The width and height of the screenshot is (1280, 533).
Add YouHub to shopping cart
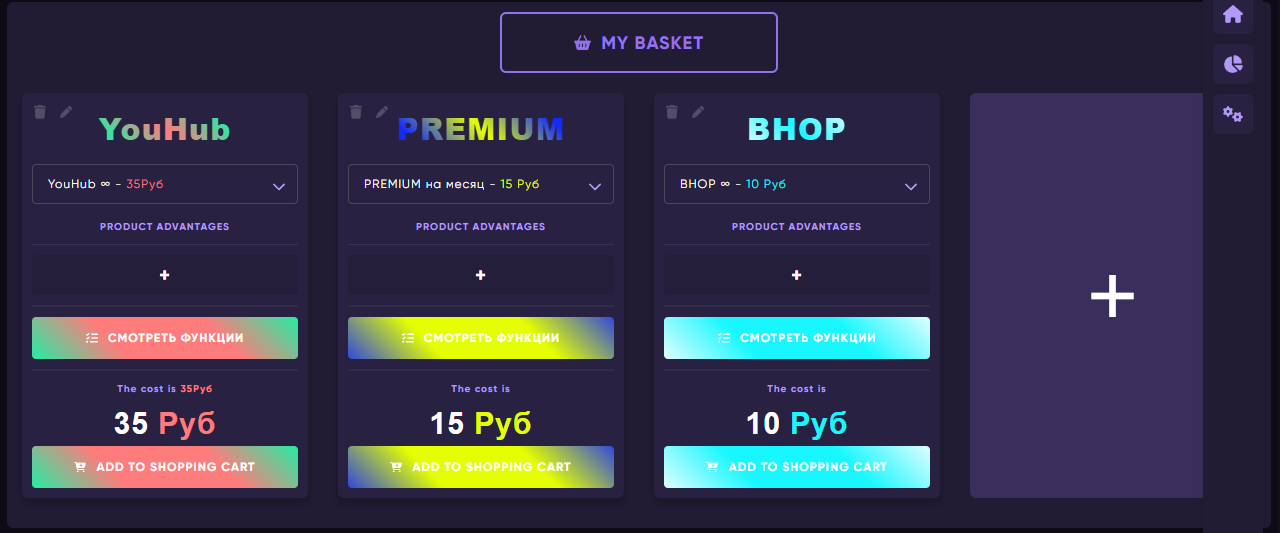[165, 467]
